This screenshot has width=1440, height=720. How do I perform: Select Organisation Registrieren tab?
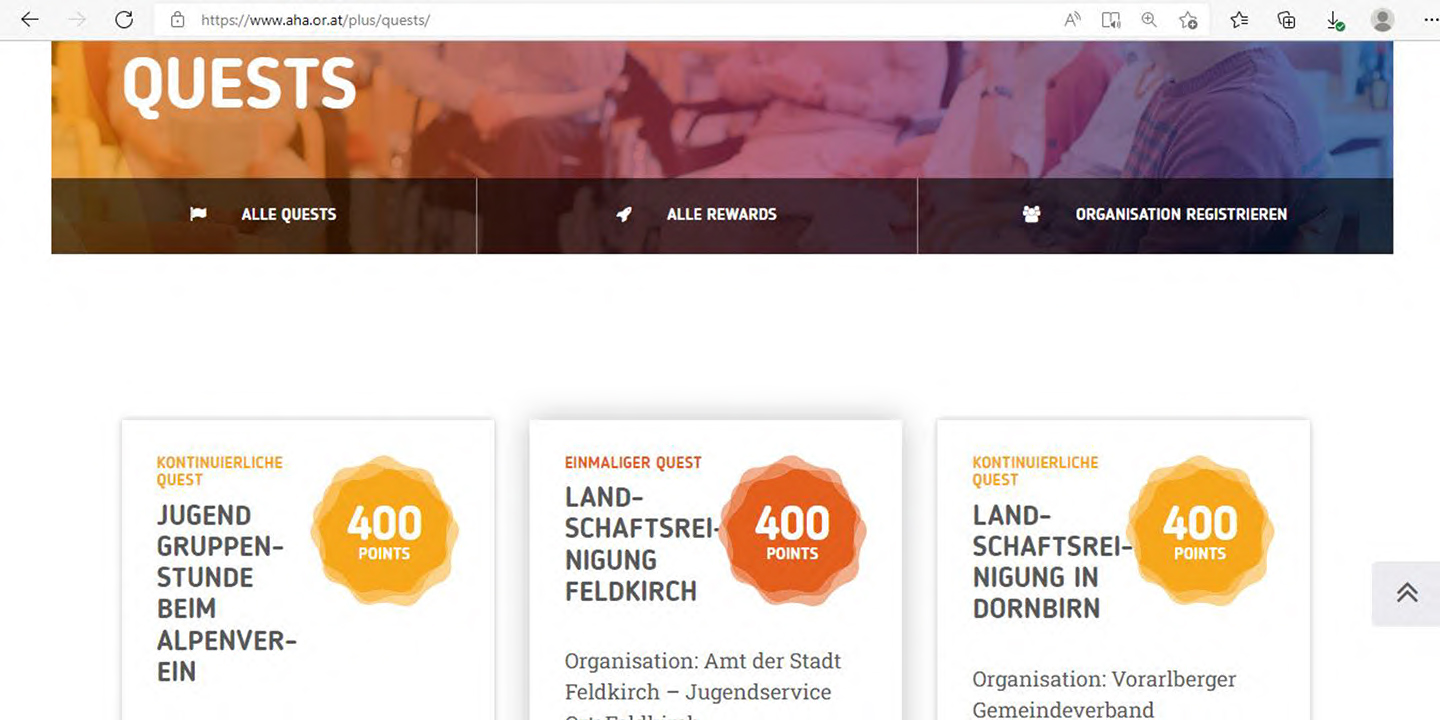pyautogui.click(x=1155, y=215)
